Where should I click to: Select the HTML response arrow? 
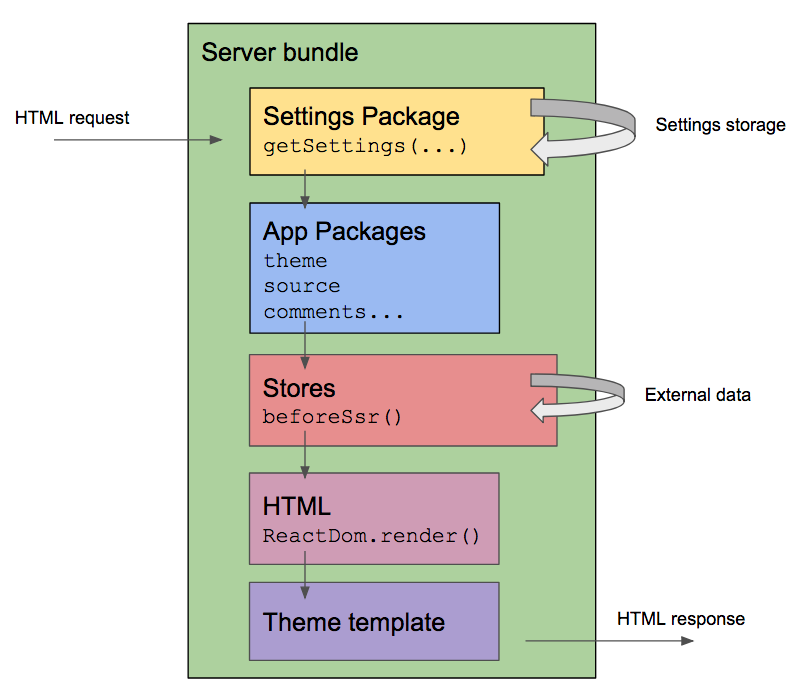tap(608, 640)
